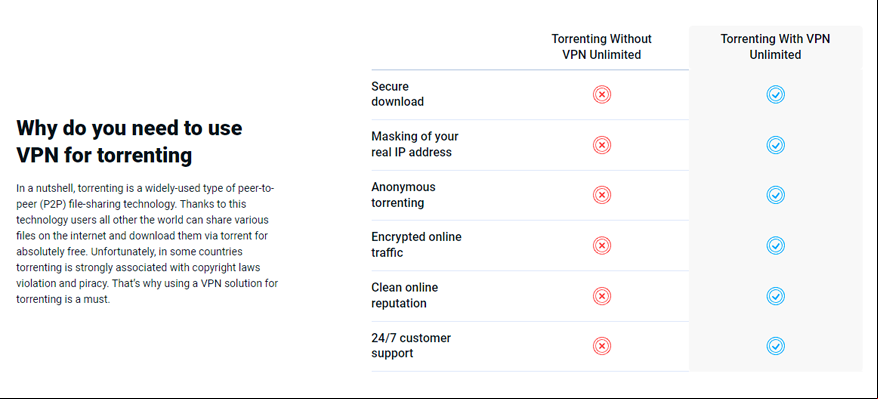Click the Encrypted online traffic row label
878x399 pixels.
point(416,245)
